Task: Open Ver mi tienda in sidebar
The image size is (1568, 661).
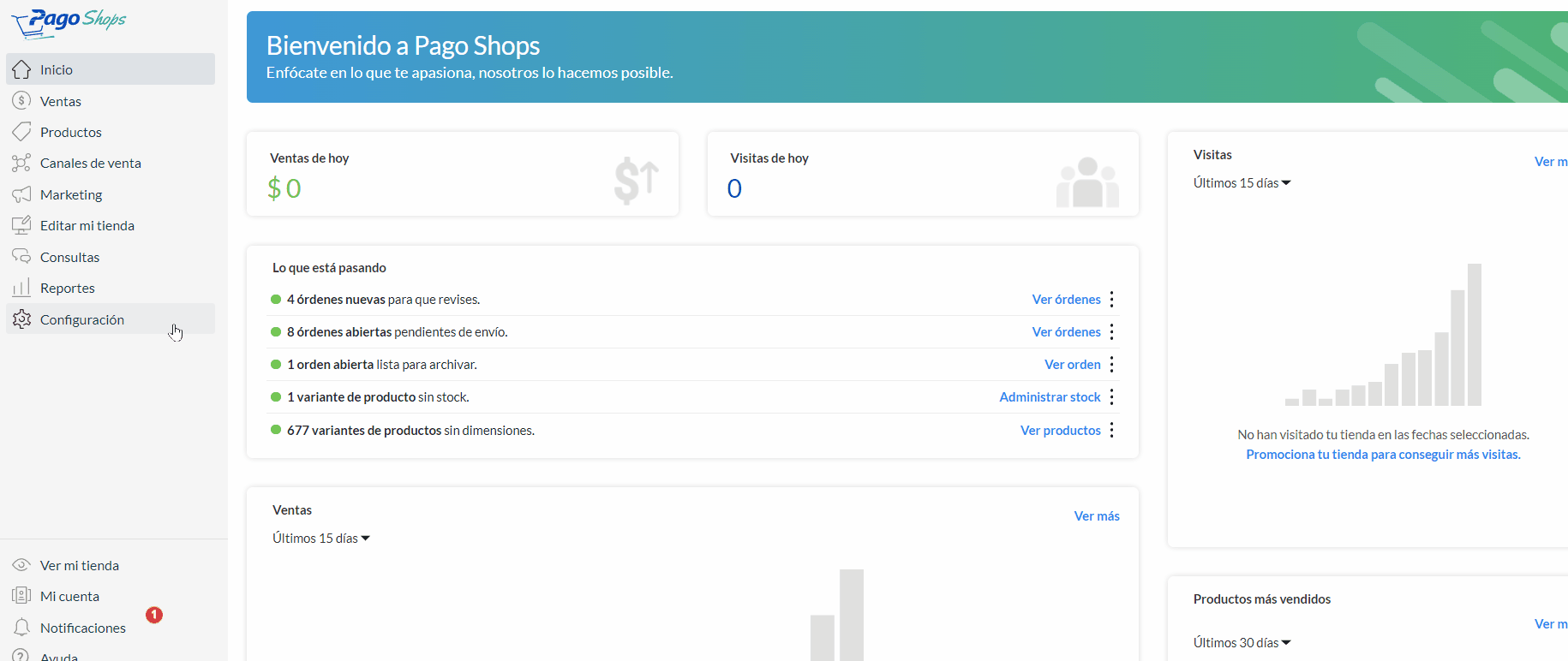Action: click(111, 565)
